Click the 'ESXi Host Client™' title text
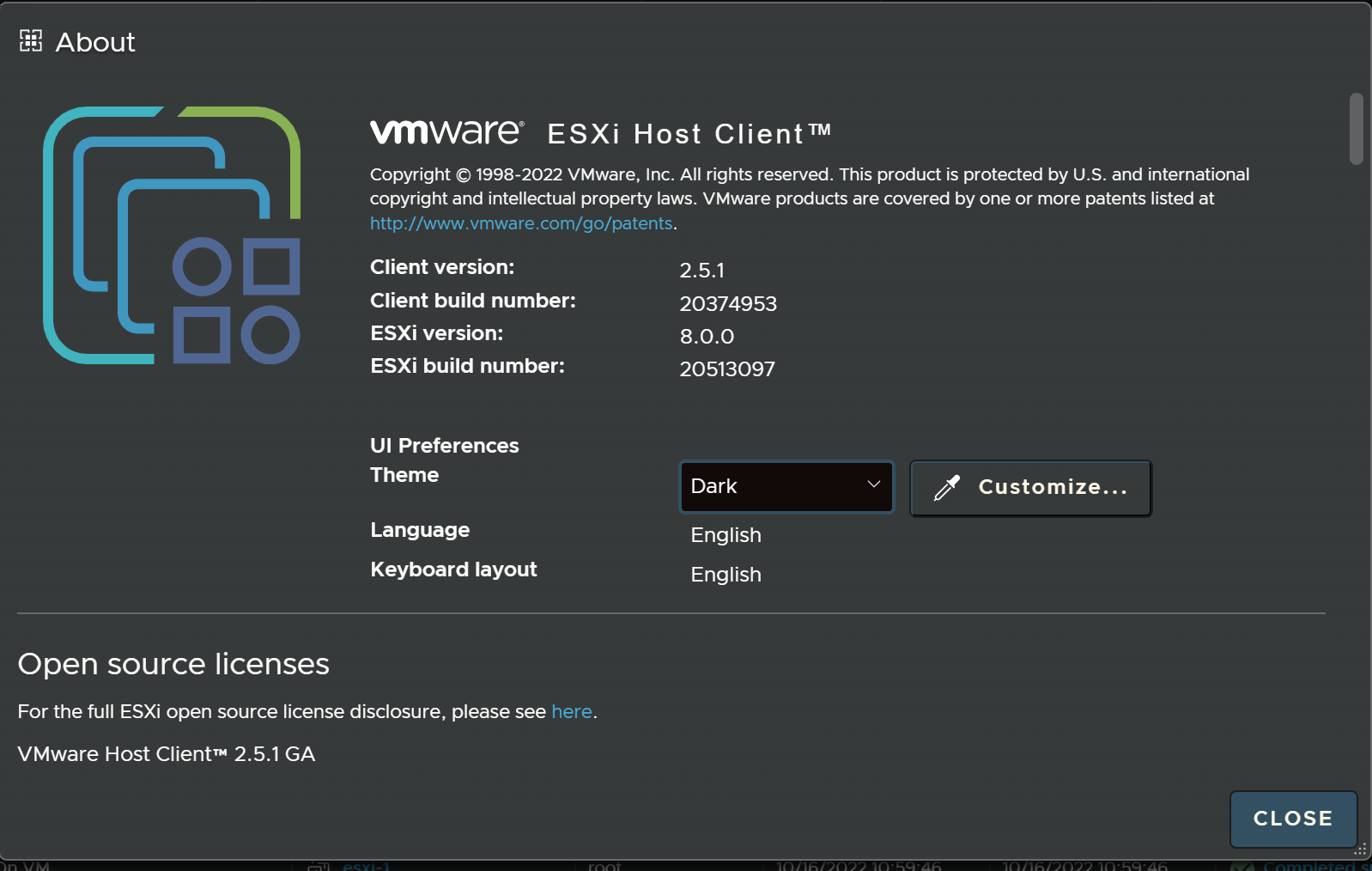This screenshot has width=1372, height=871. 689,134
